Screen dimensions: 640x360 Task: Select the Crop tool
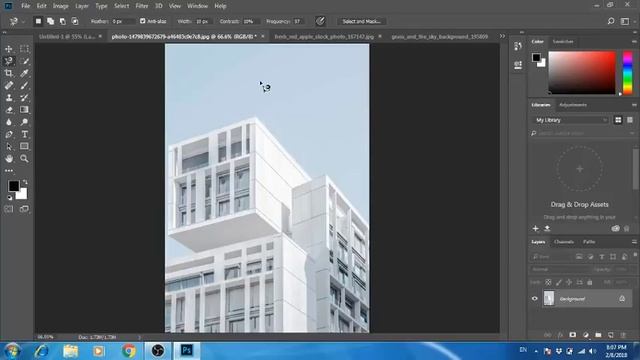click(9, 73)
